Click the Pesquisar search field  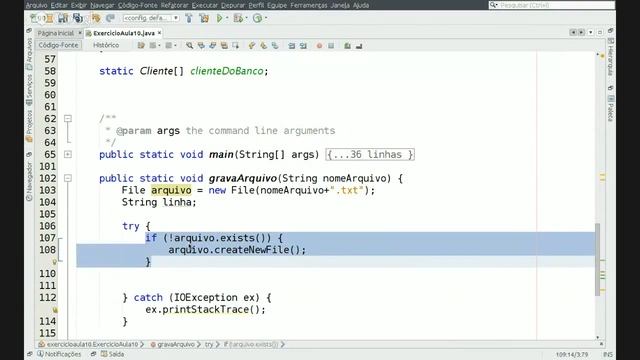pos(552,5)
